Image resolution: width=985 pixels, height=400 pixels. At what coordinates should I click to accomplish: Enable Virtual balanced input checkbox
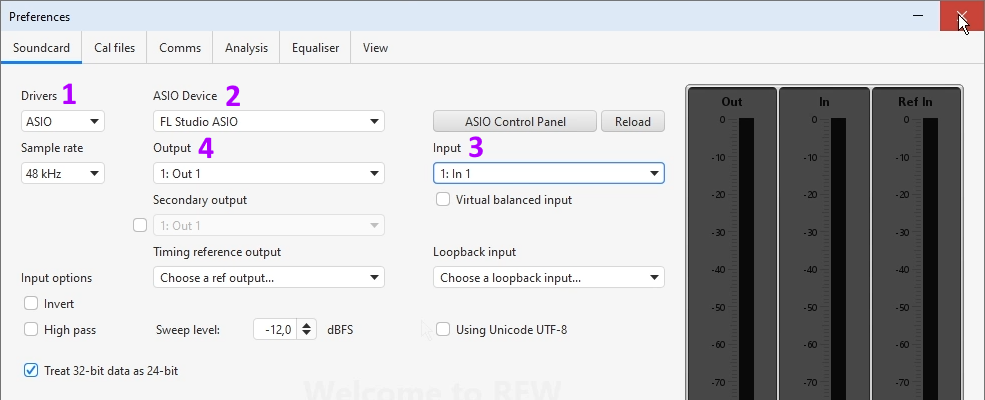coord(443,200)
